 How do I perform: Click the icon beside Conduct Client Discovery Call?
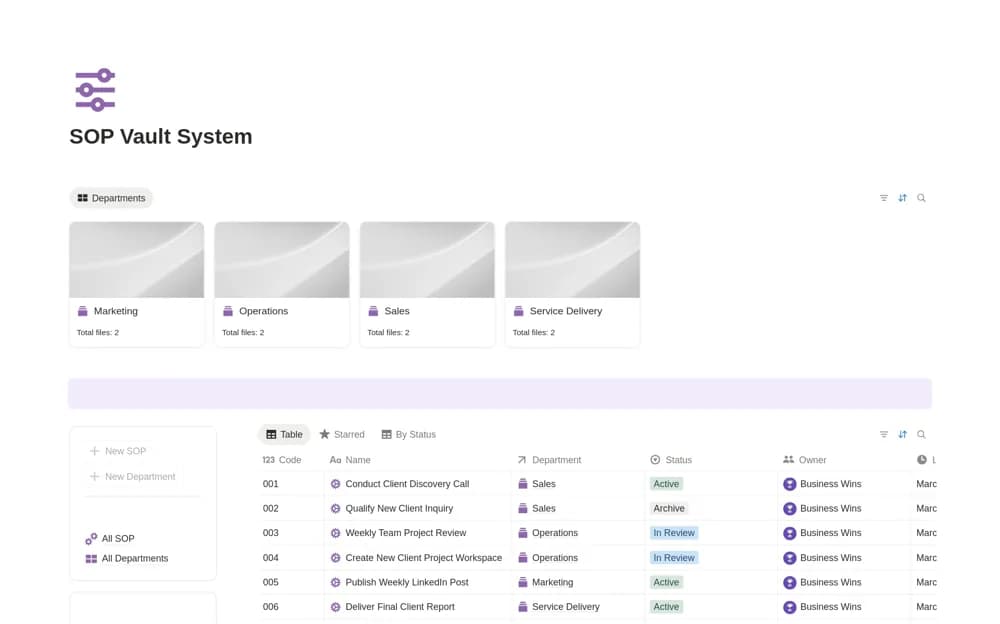click(335, 484)
